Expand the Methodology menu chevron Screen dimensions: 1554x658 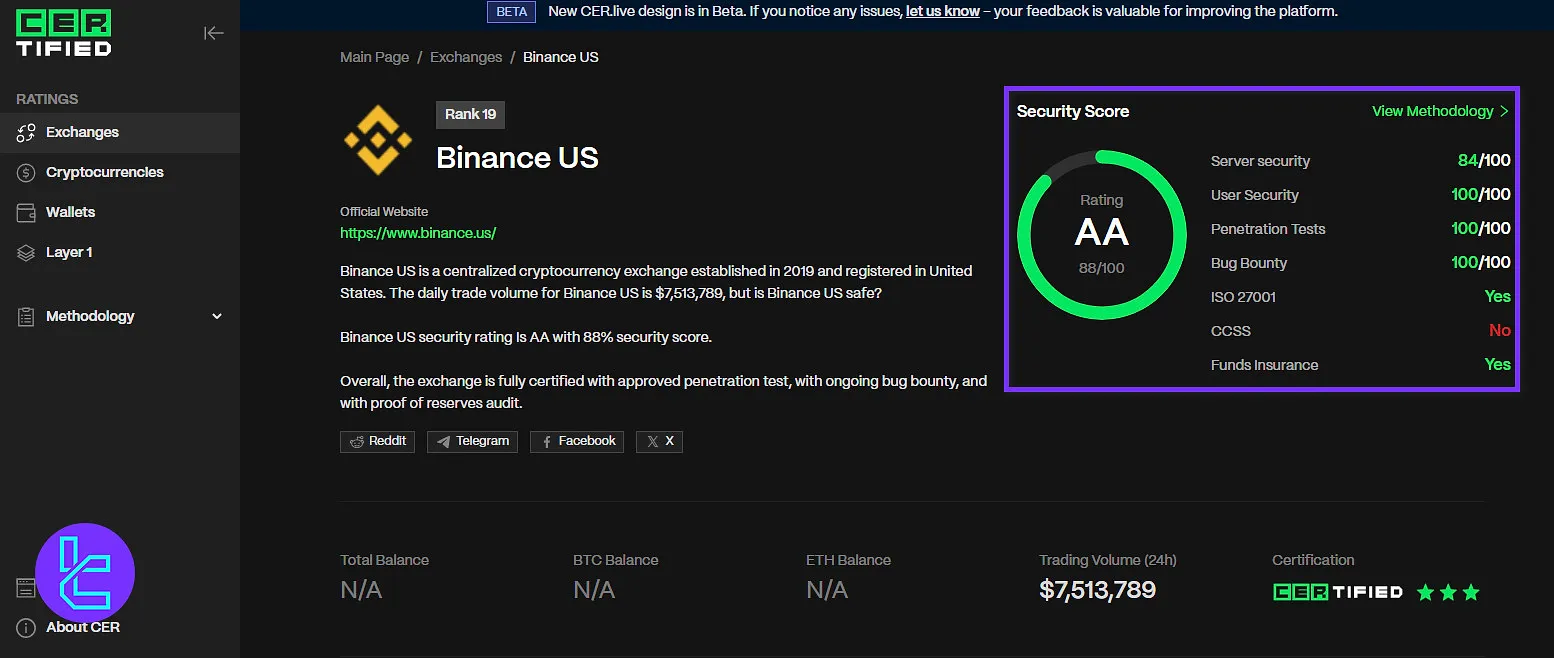tap(217, 316)
